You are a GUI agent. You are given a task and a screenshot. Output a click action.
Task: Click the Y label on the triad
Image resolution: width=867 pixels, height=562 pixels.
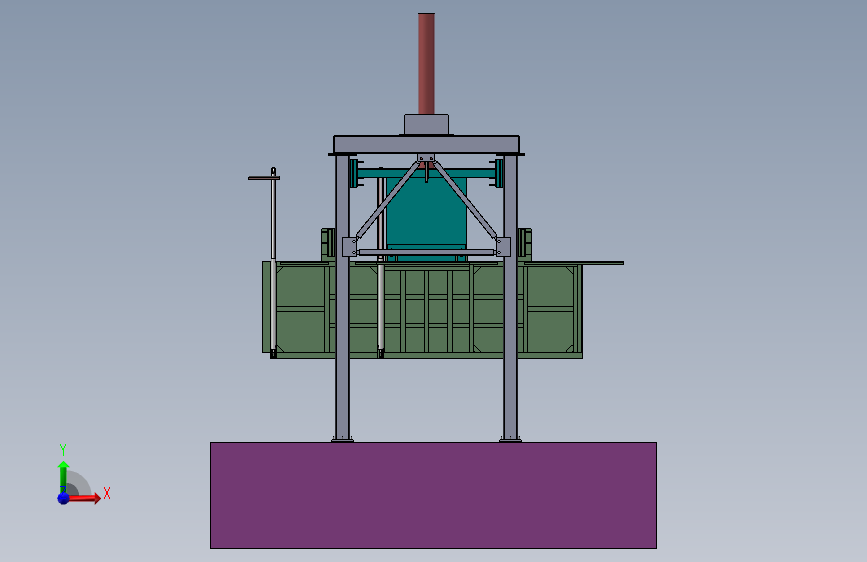coord(63,449)
